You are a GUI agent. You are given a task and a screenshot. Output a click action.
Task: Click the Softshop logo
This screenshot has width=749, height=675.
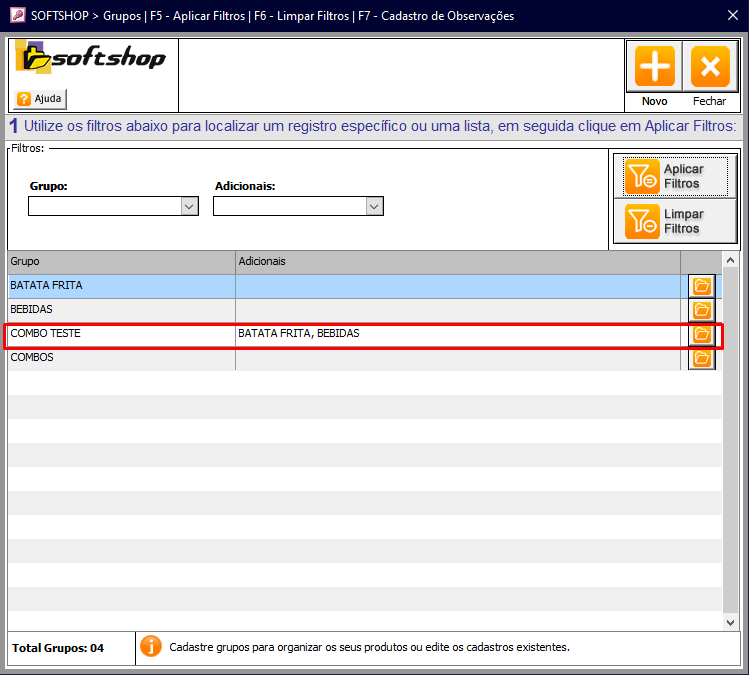coord(91,60)
